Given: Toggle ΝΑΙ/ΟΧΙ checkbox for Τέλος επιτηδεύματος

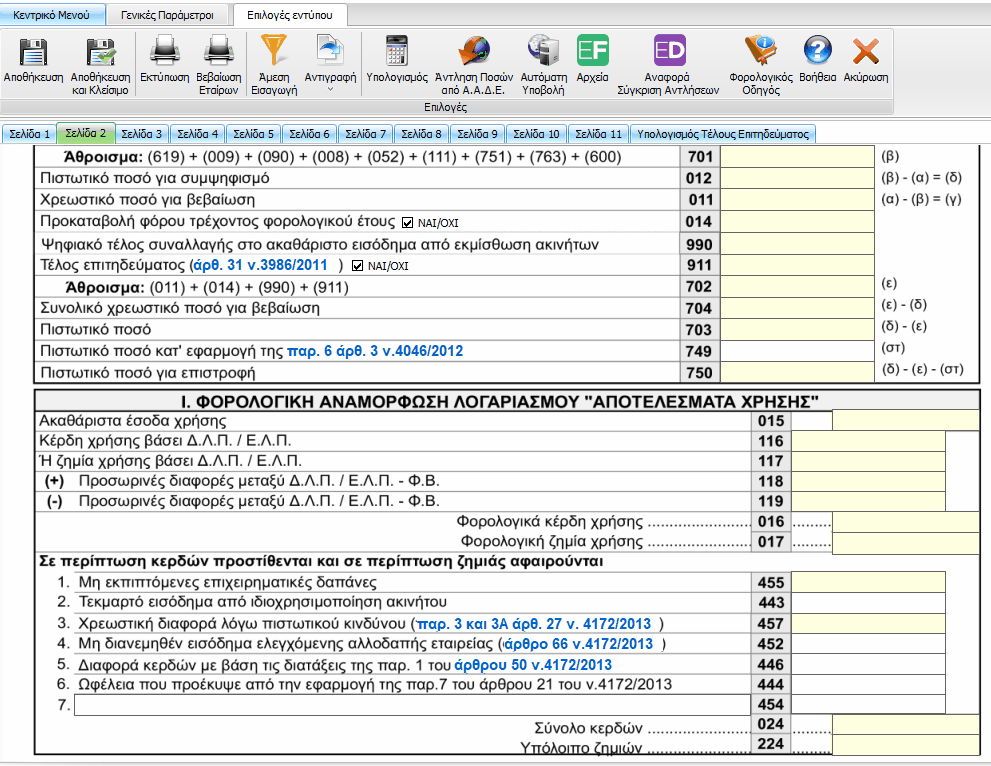Looking at the screenshot, I should tap(358, 266).
